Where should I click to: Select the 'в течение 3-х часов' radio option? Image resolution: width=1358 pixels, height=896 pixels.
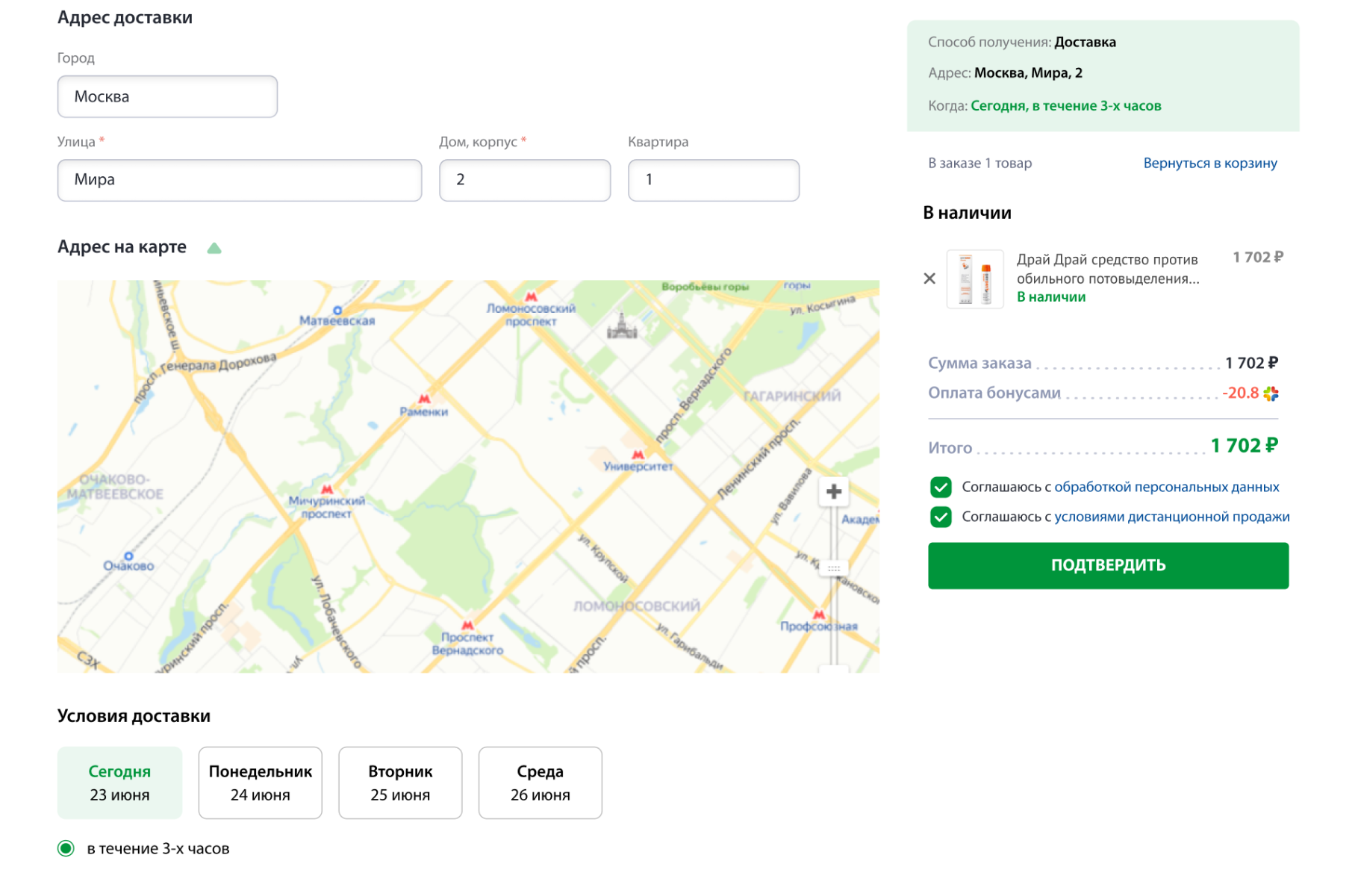click(x=66, y=848)
